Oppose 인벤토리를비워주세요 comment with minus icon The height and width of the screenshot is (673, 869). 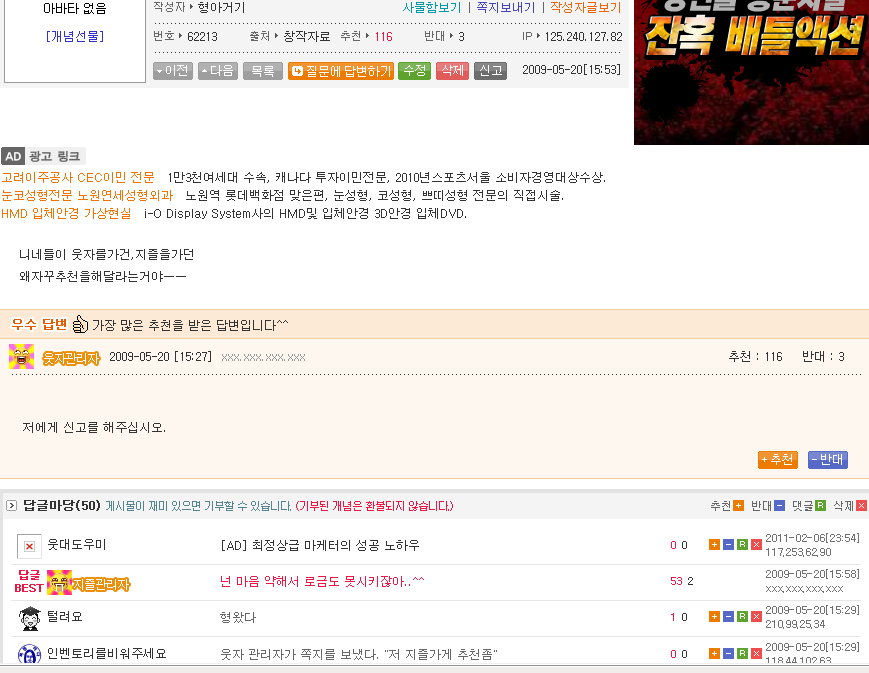tap(728, 654)
